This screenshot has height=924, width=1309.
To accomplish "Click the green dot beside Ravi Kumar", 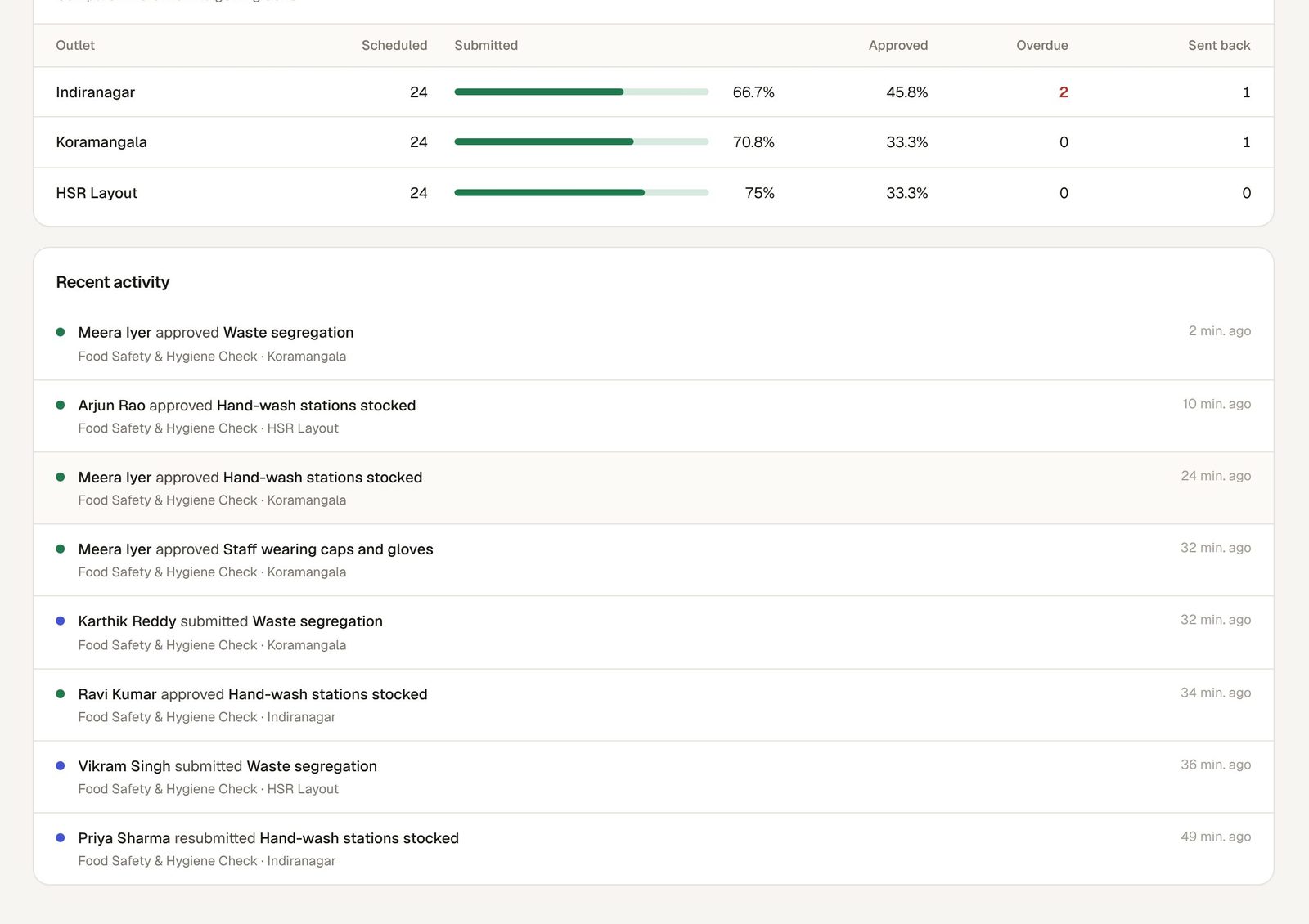I will pyautogui.click(x=61, y=693).
